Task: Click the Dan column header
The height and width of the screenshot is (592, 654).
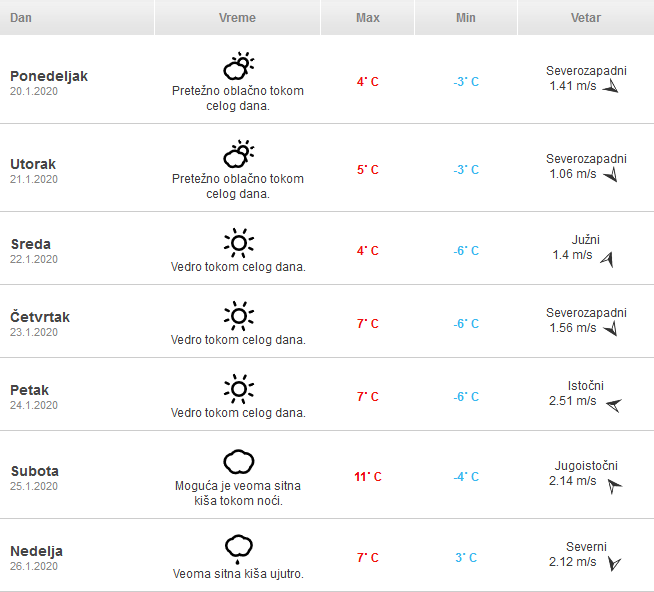Action: [21, 18]
